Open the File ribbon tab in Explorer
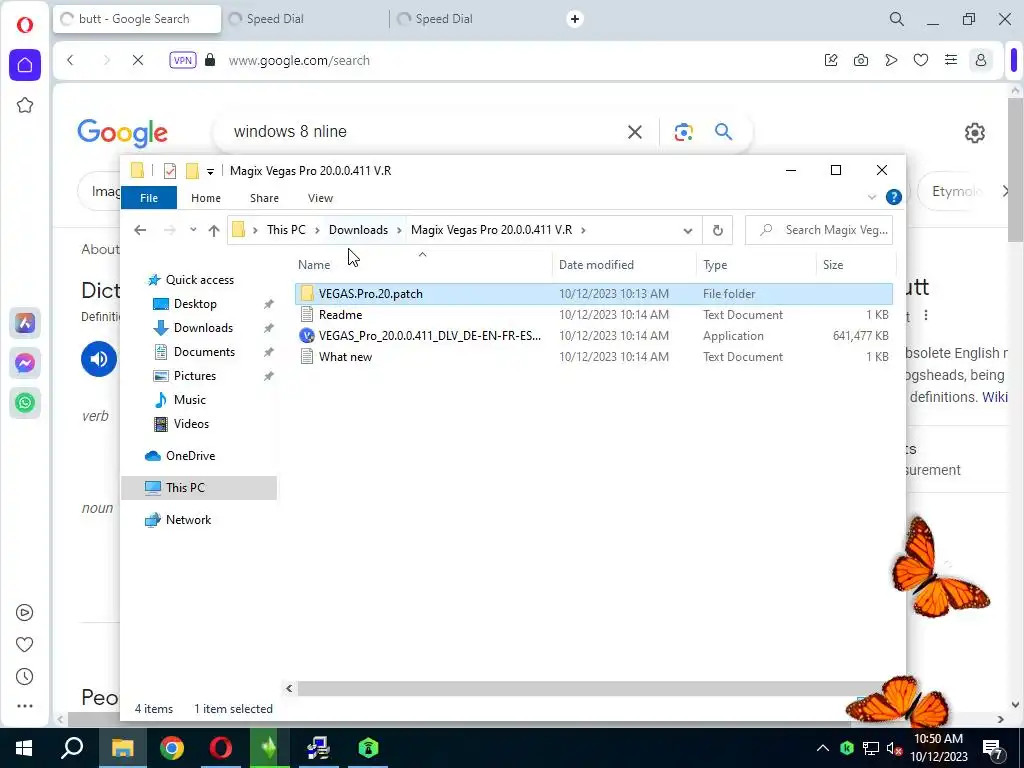The width and height of the screenshot is (1024, 768). pos(149,198)
